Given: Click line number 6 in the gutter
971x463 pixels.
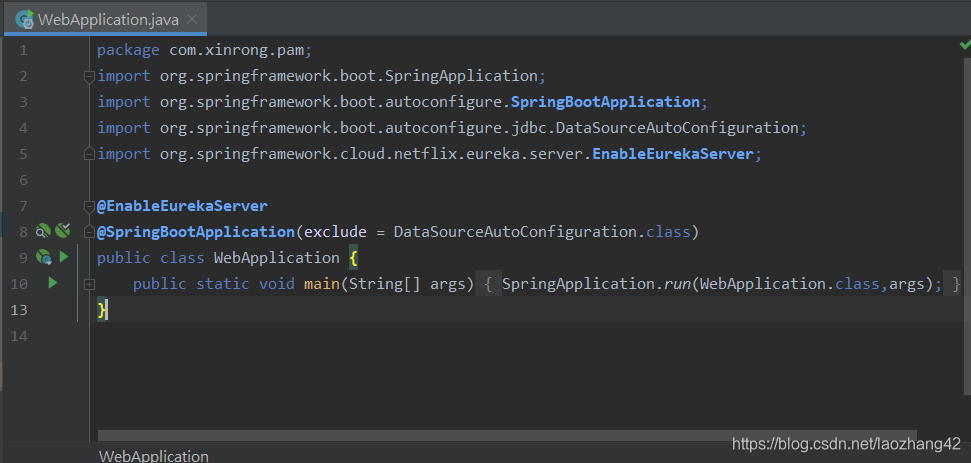Looking at the screenshot, I should [x=22, y=180].
